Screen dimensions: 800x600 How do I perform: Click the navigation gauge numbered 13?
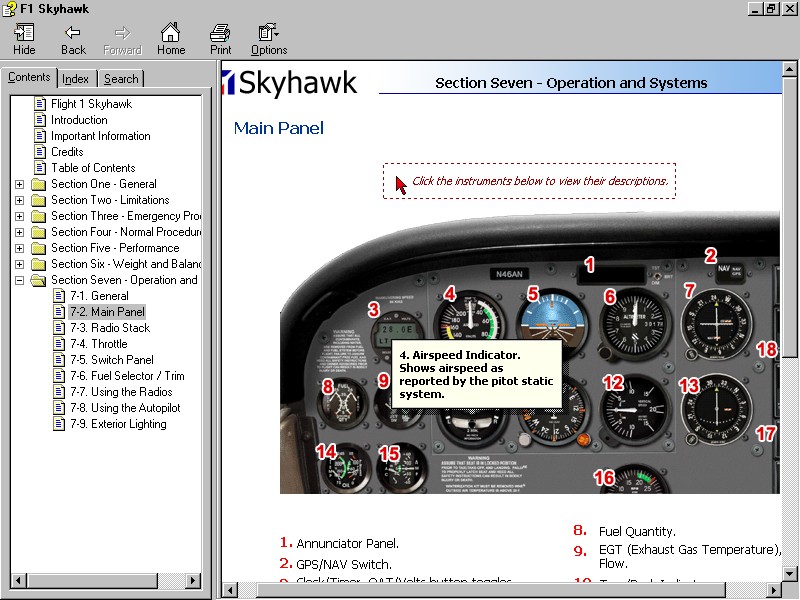tap(716, 410)
